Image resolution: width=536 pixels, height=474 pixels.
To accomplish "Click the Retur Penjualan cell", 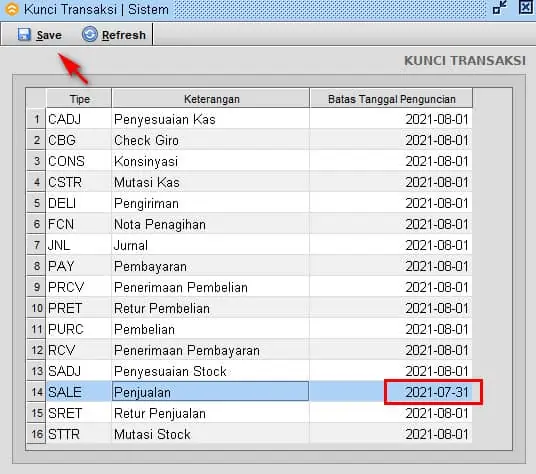I will [x=211, y=413].
